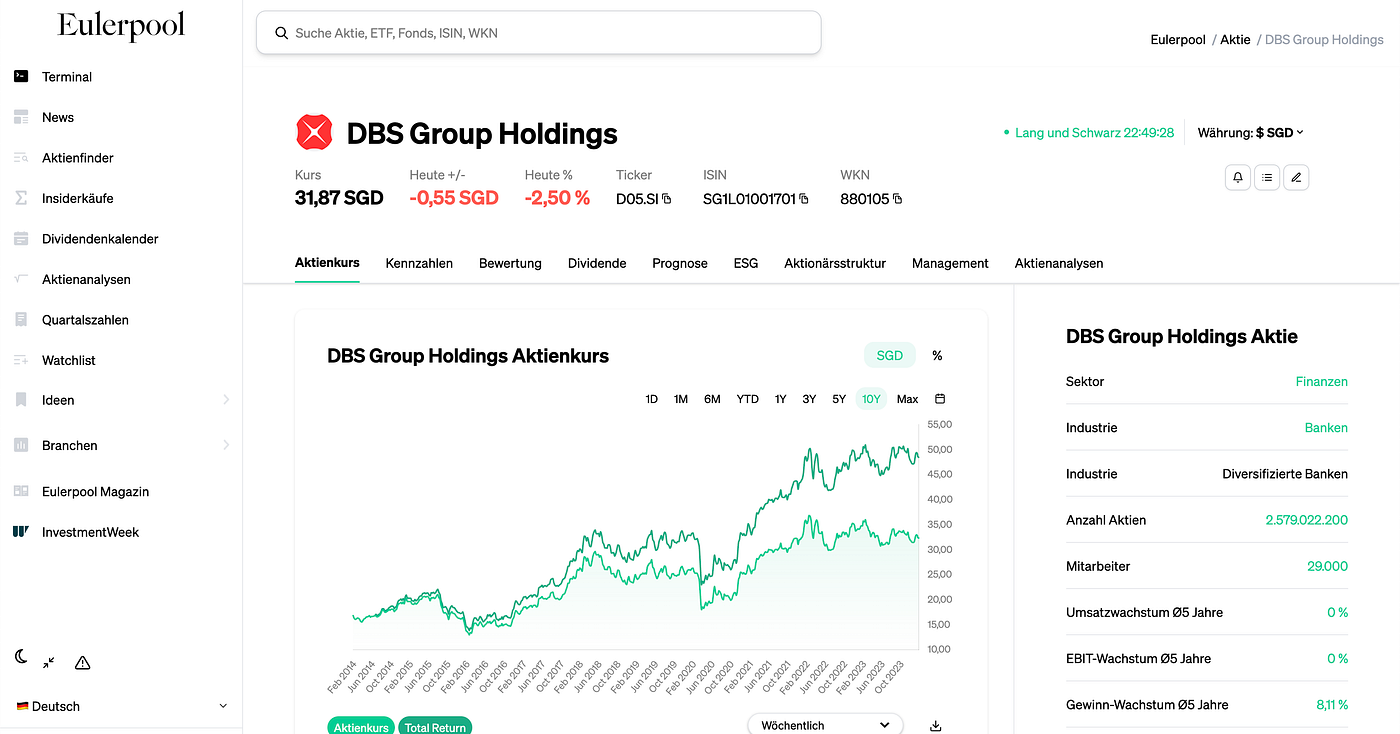The width and height of the screenshot is (1400, 734).
Task: Click the Aktie breadcrumb link
Action: point(1235,40)
